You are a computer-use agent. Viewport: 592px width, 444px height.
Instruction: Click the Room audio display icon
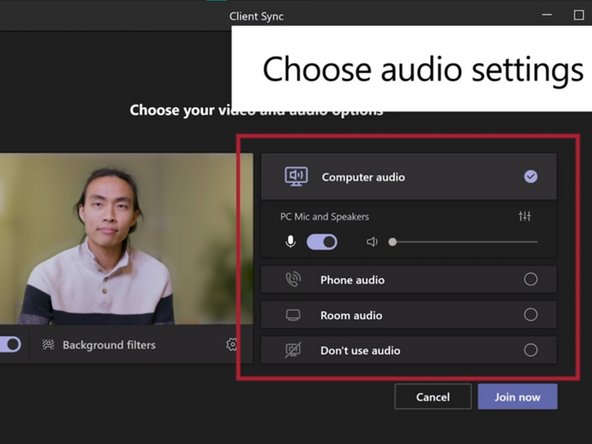coord(293,315)
